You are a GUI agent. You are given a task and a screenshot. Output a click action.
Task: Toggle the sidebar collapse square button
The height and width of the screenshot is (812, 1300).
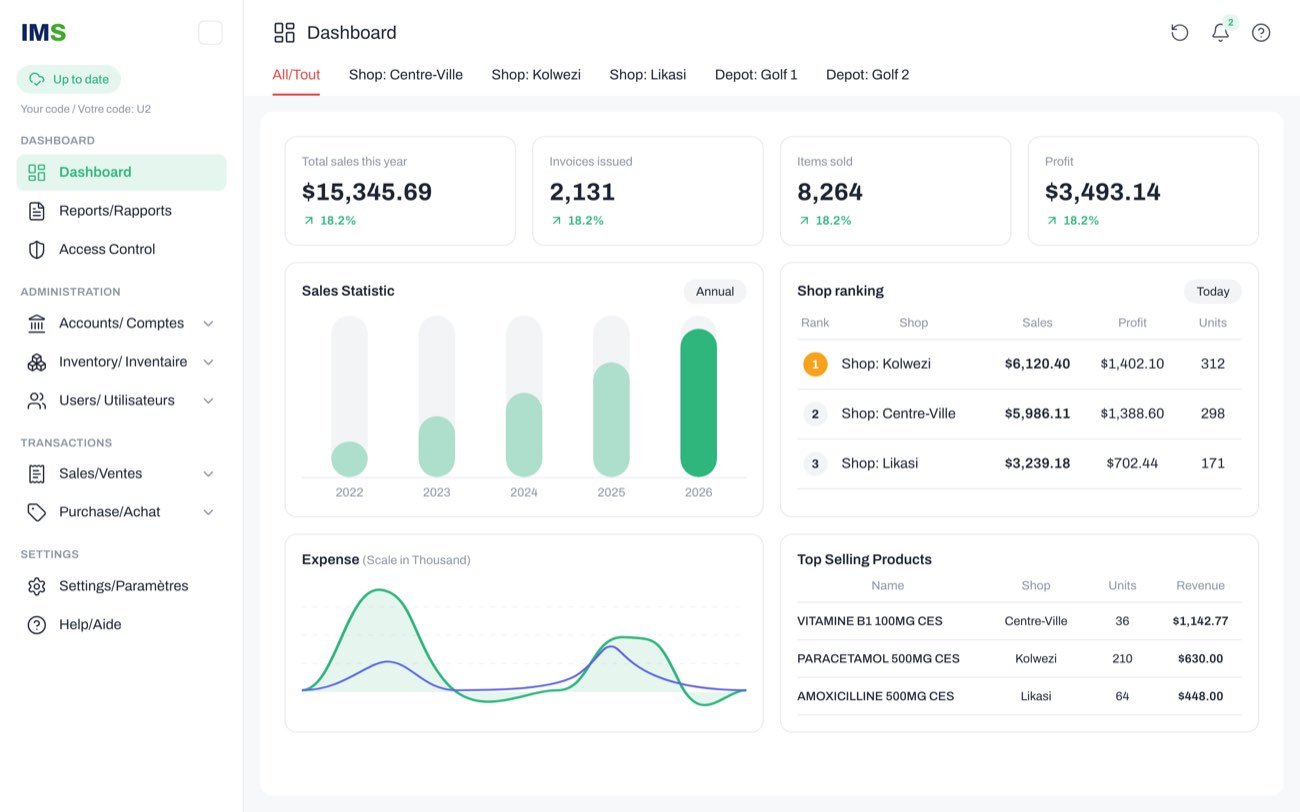[x=210, y=33]
